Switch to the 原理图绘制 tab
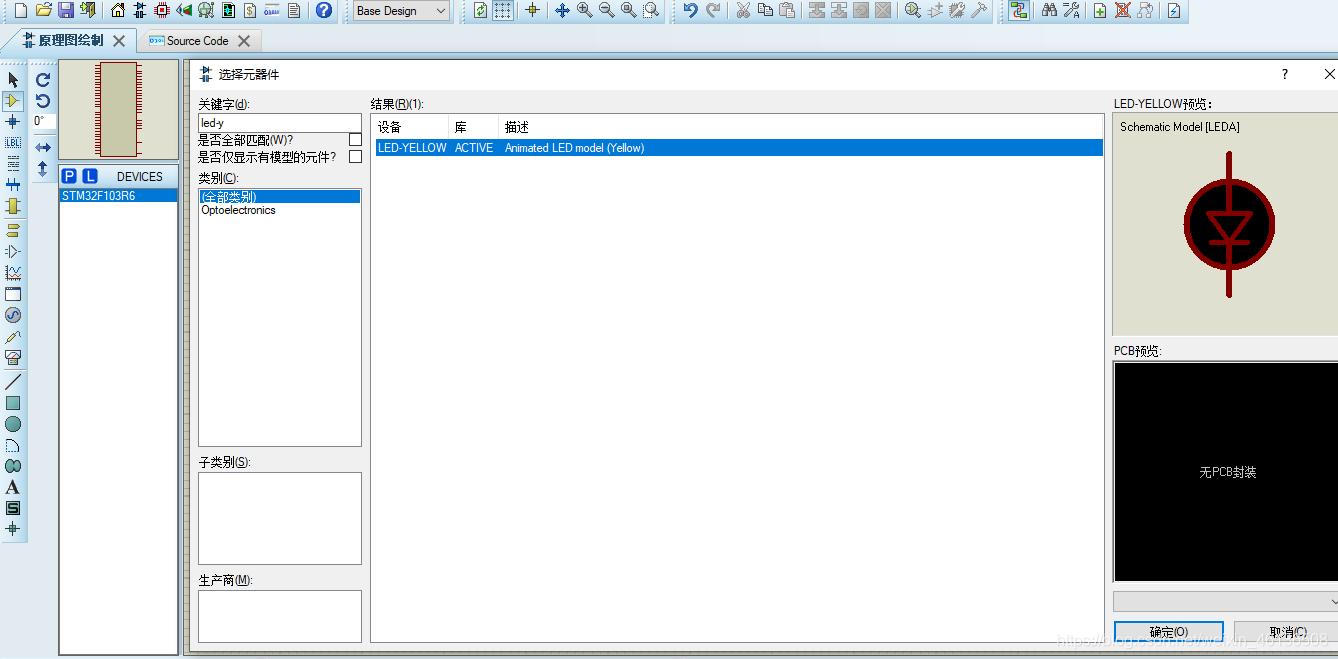Image resolution: width=1338 pixels, height=659 pixels. point(70,41)
